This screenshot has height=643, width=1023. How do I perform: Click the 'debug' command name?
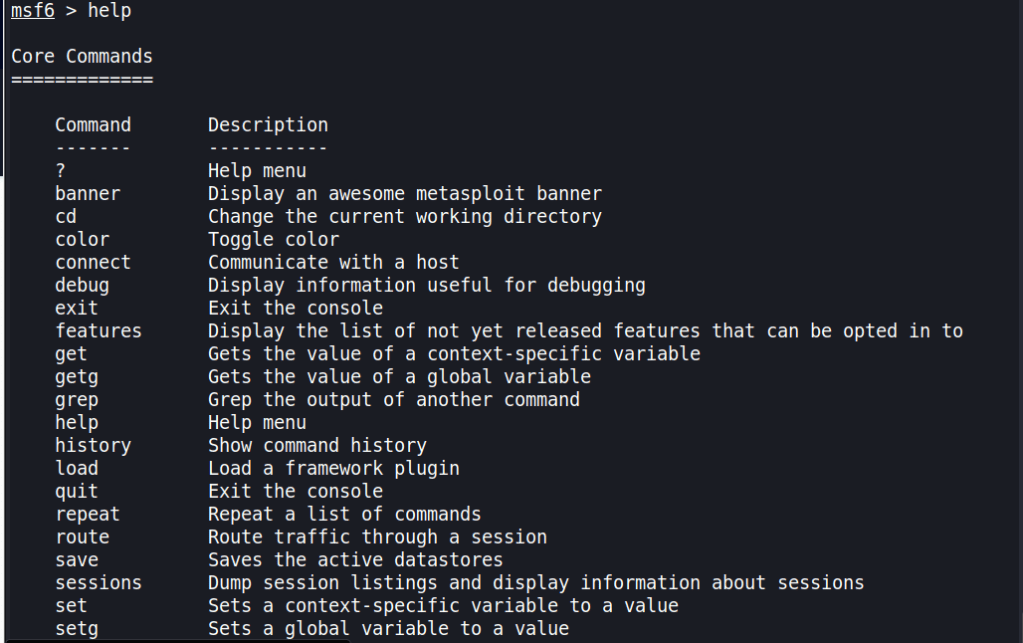point(82,285)
